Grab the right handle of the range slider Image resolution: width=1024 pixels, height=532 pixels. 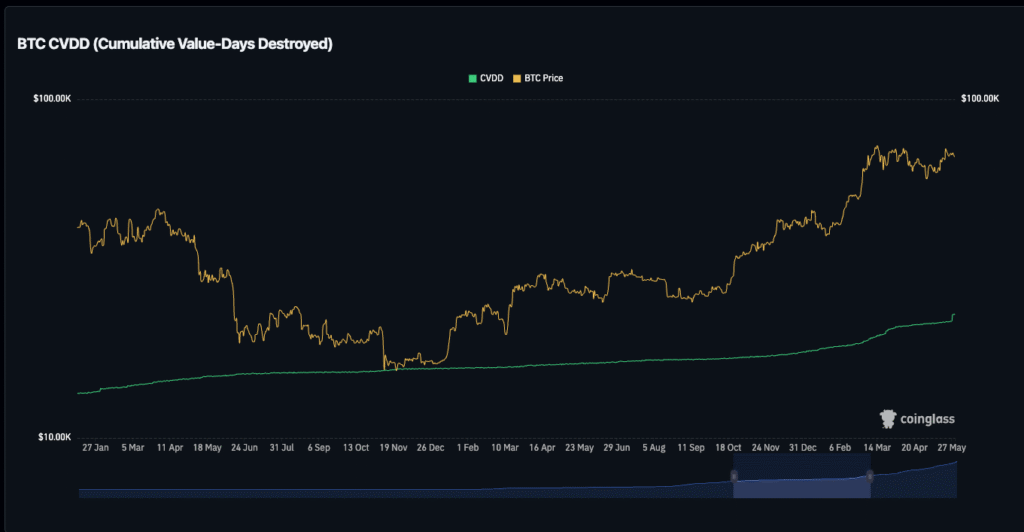870,476
